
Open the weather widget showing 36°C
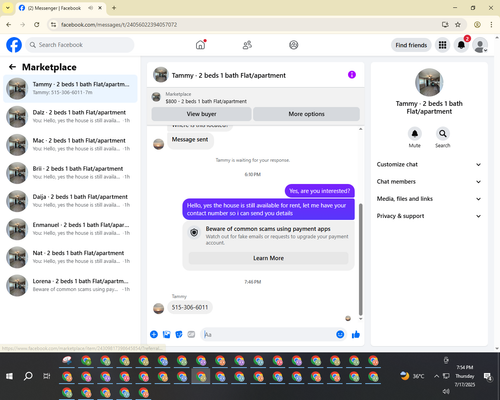[412, 376]
